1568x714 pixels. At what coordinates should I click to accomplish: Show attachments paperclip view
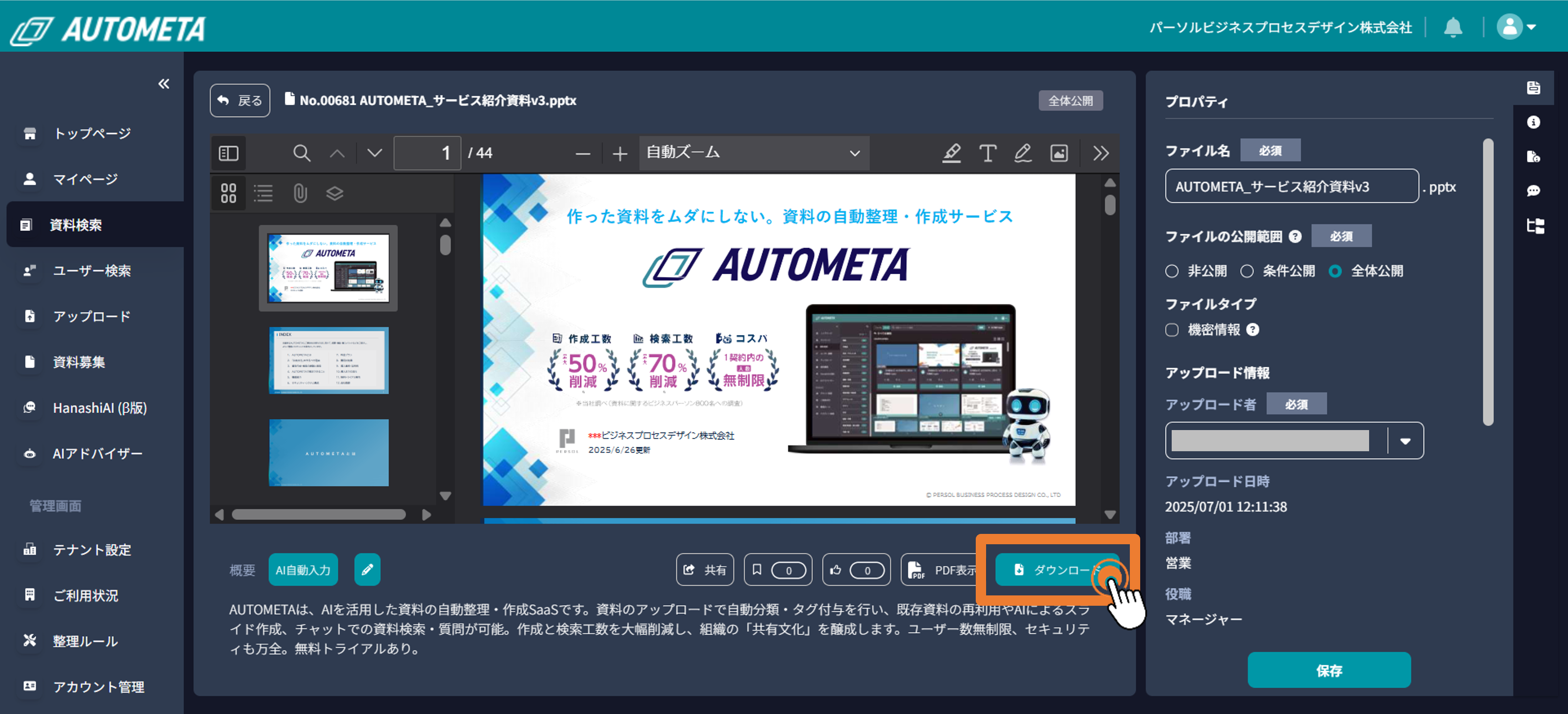coord(300,193)
